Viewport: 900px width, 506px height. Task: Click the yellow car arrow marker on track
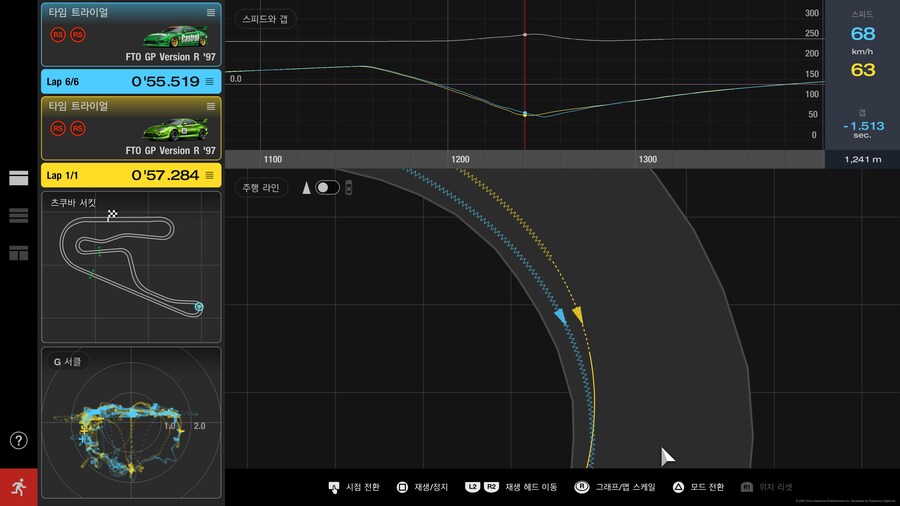pos(578,316)
